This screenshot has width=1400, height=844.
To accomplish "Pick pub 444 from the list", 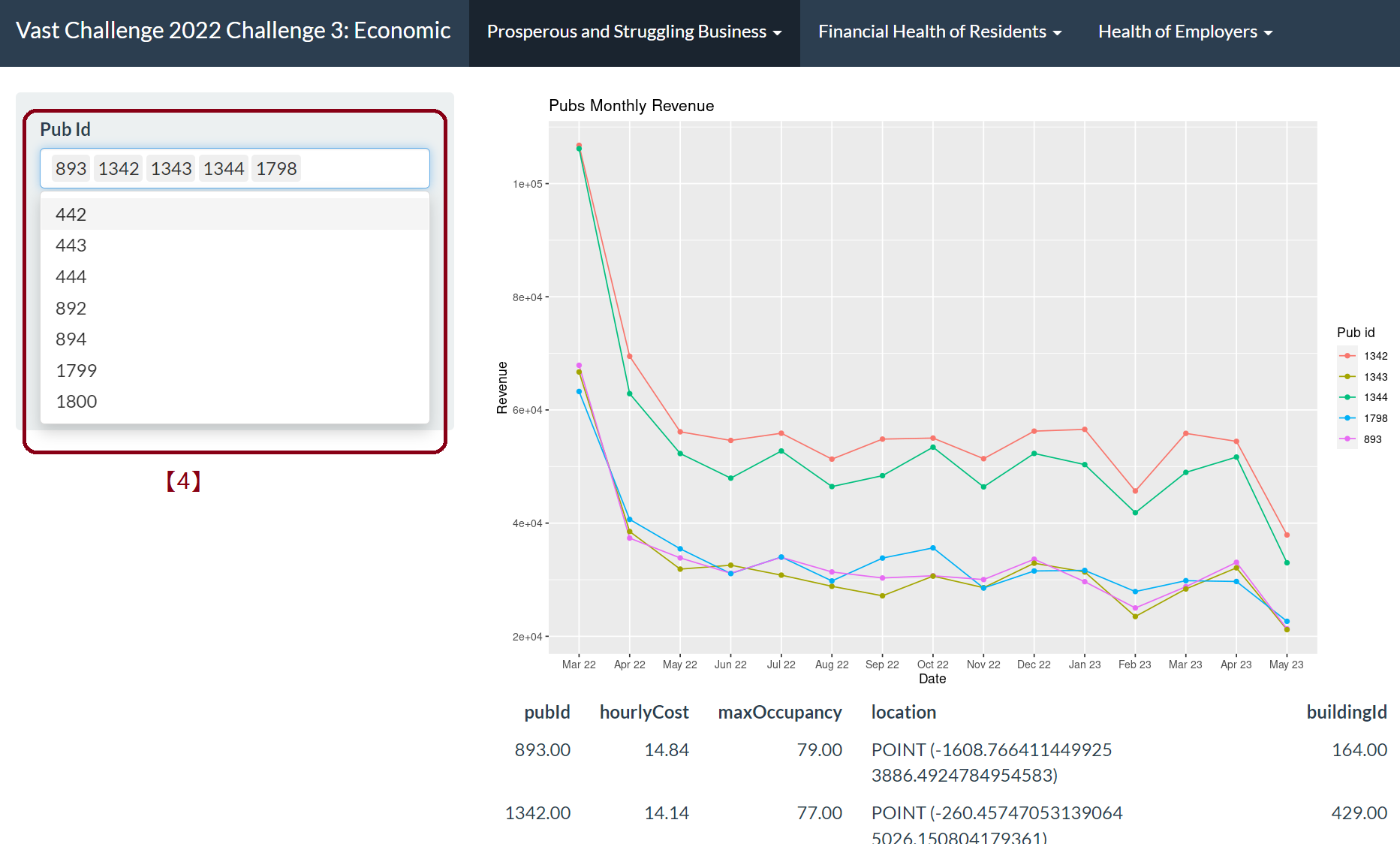I will coord(71,277).
